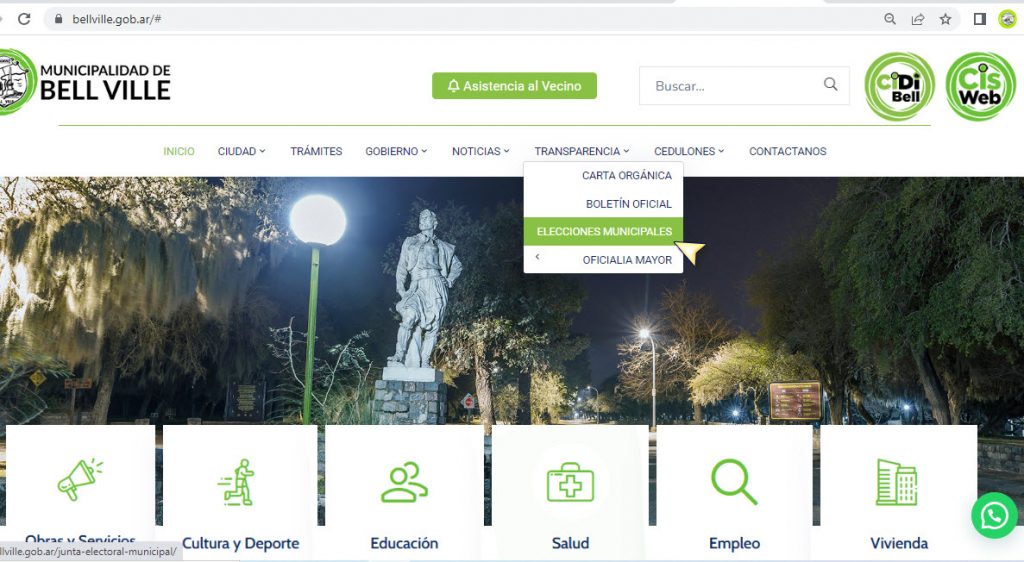1024x562 pixels.
Task: Open the Cis Web logo link
Action: coord(980,86)
